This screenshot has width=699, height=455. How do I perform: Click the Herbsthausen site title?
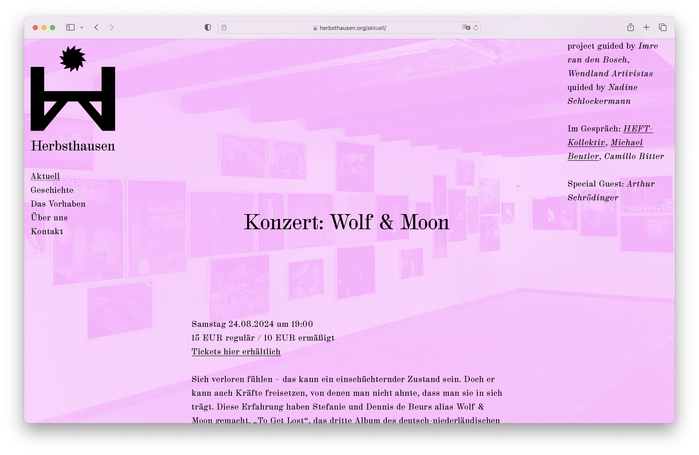coord(73,146)
